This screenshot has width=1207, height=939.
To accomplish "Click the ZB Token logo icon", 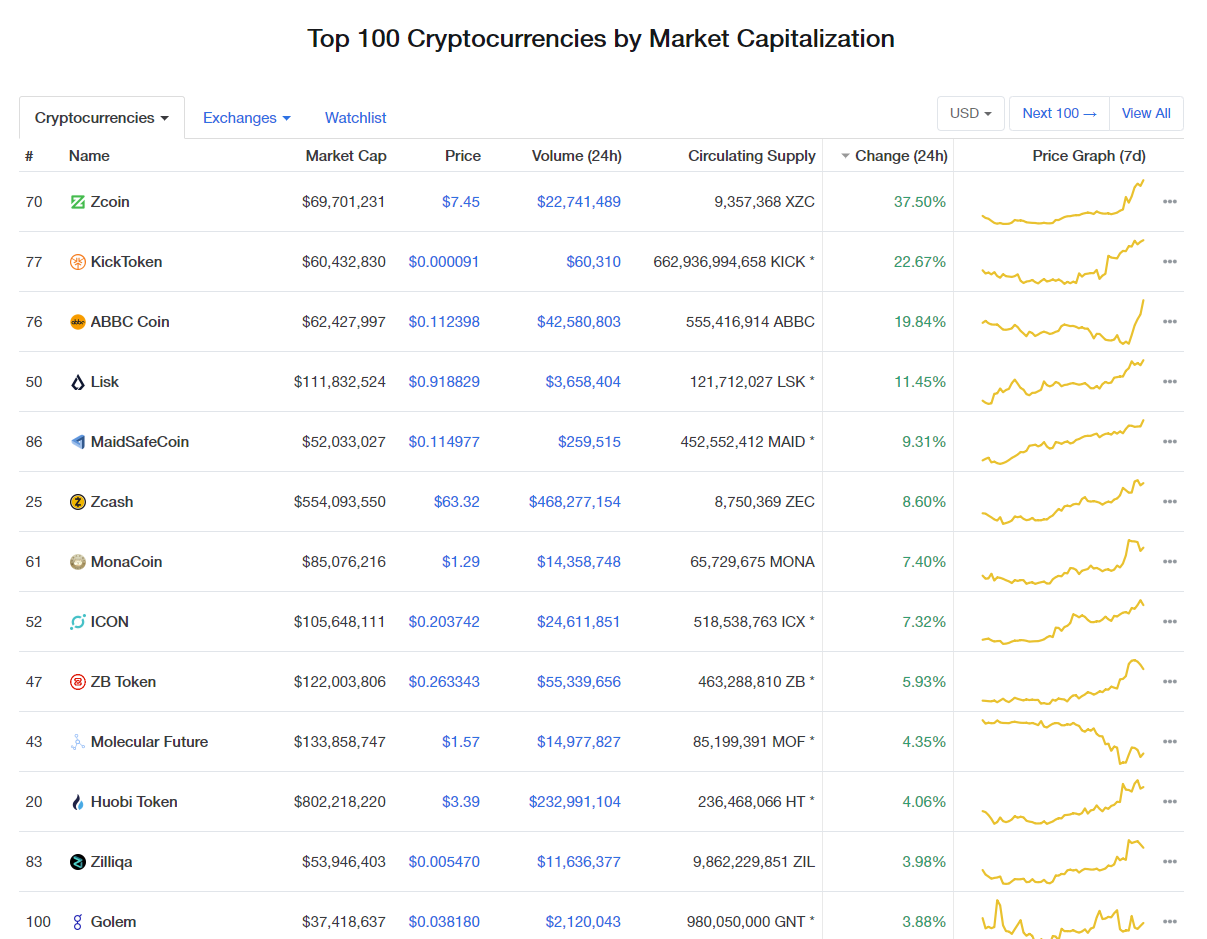I will pyautogui.click(x=78, y=682).
